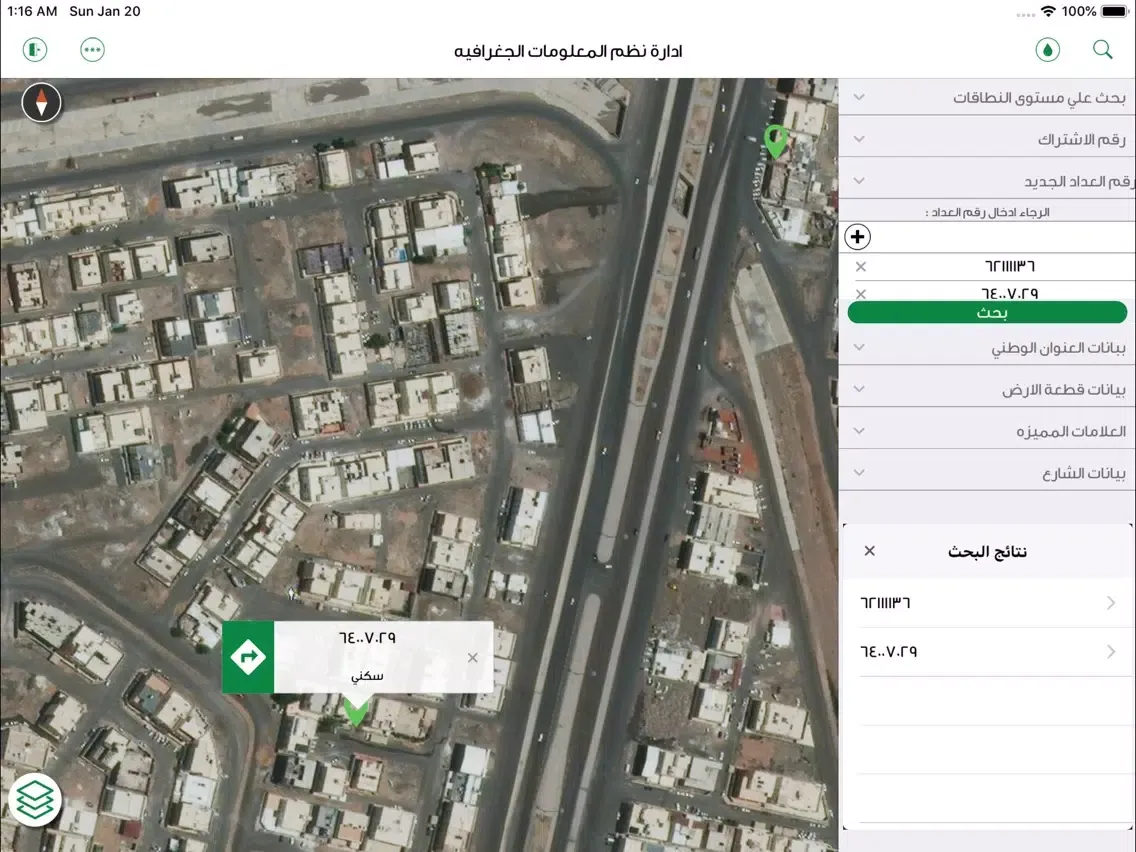This screenshot has height=852, width=1136.
Task: Remove meter number ٦٤٠٠٧٠٢٩ entry
Action: coord(861,293)
